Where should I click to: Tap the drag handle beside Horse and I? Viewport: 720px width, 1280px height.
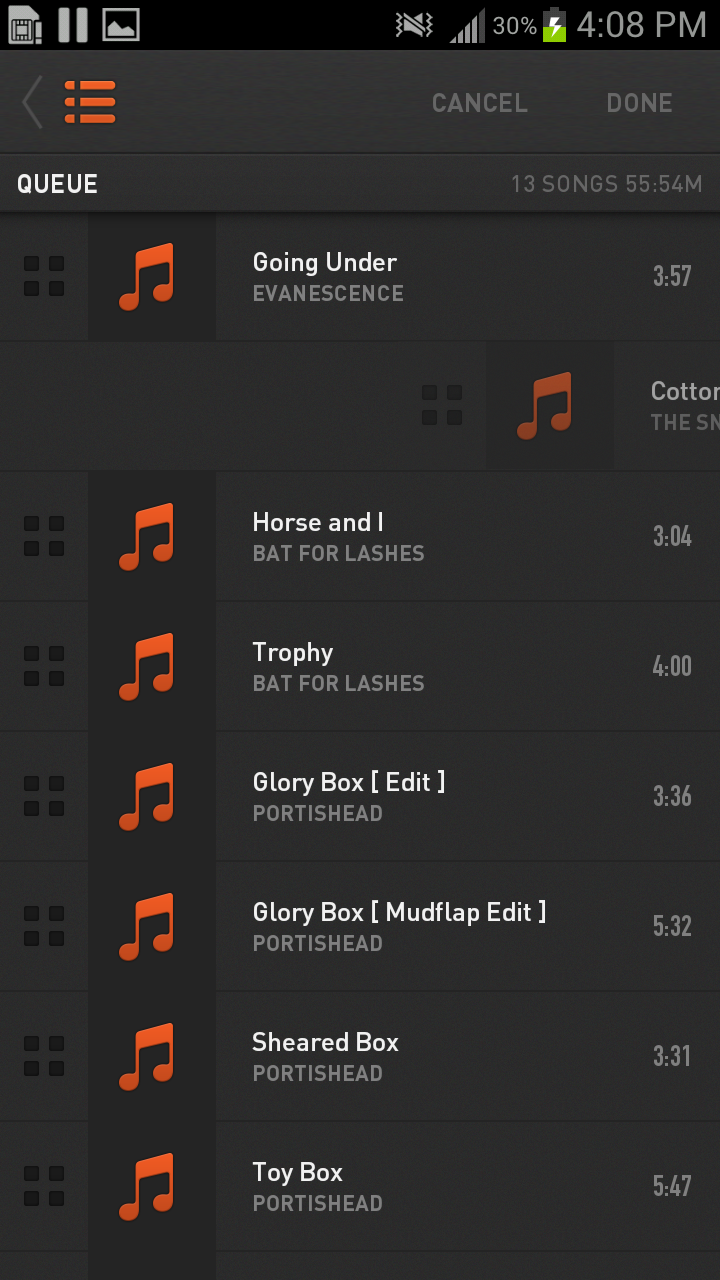[44, 536]
